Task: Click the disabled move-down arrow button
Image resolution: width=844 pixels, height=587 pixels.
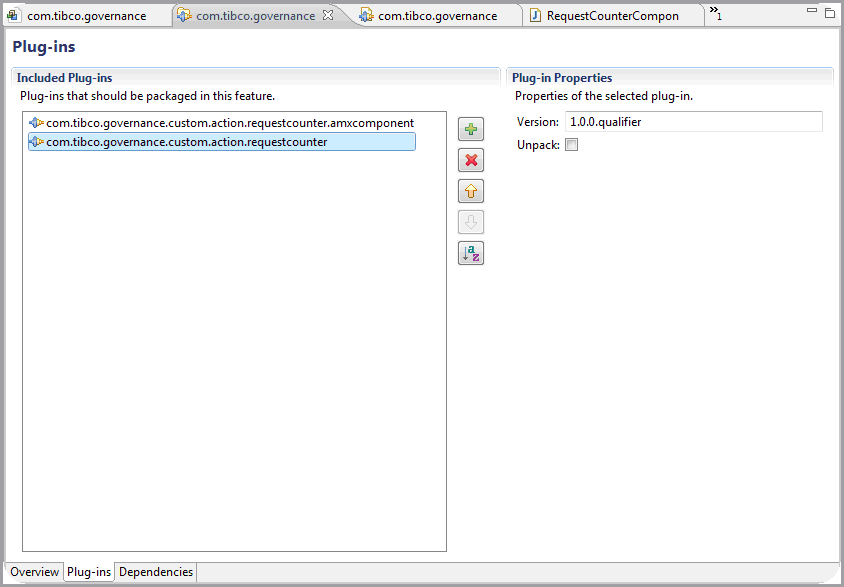Action: [471, 222]
